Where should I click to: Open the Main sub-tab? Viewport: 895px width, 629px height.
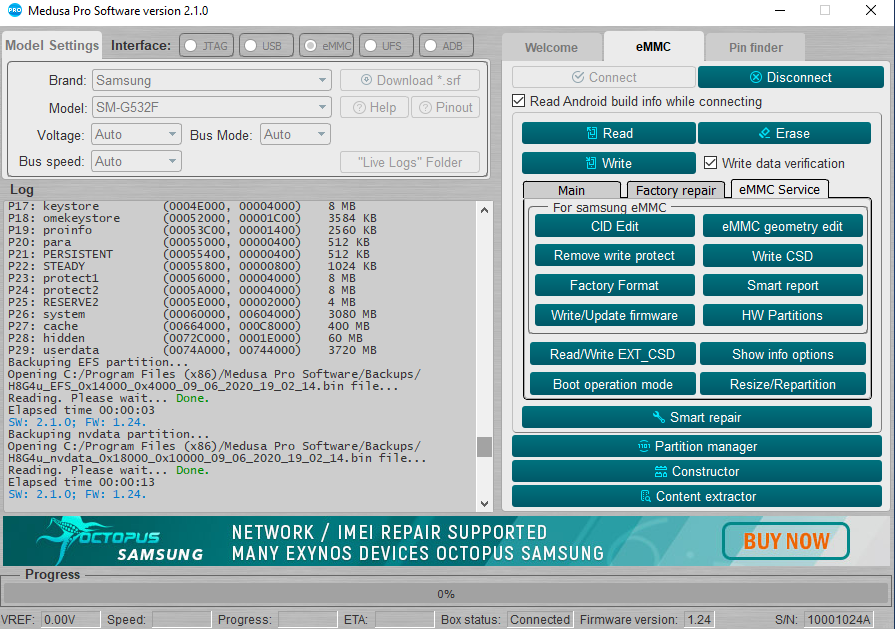coord(571,190)
